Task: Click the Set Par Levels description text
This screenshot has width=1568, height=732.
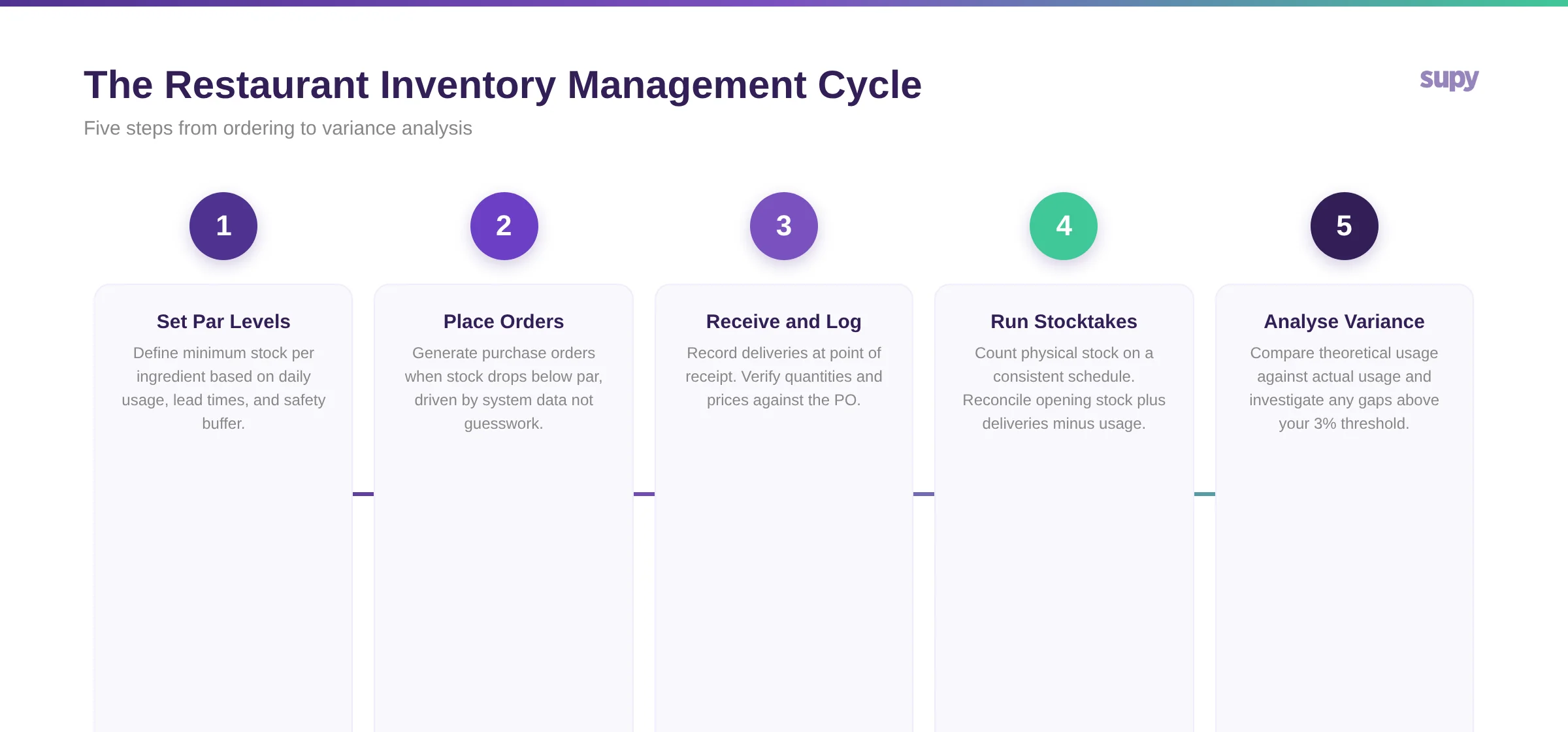Action: click(223, 388)
